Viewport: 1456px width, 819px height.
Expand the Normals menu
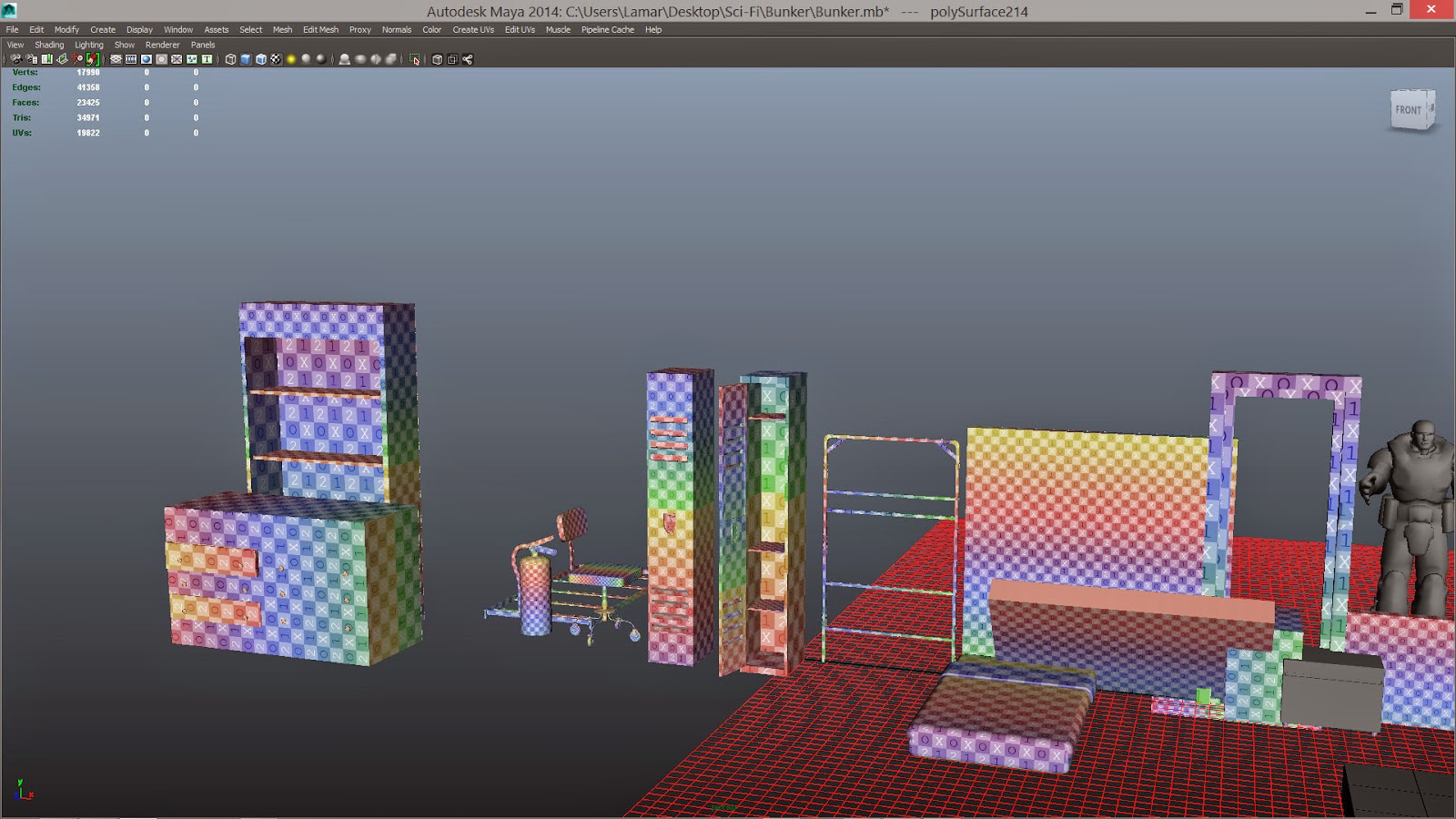(397, 29)
